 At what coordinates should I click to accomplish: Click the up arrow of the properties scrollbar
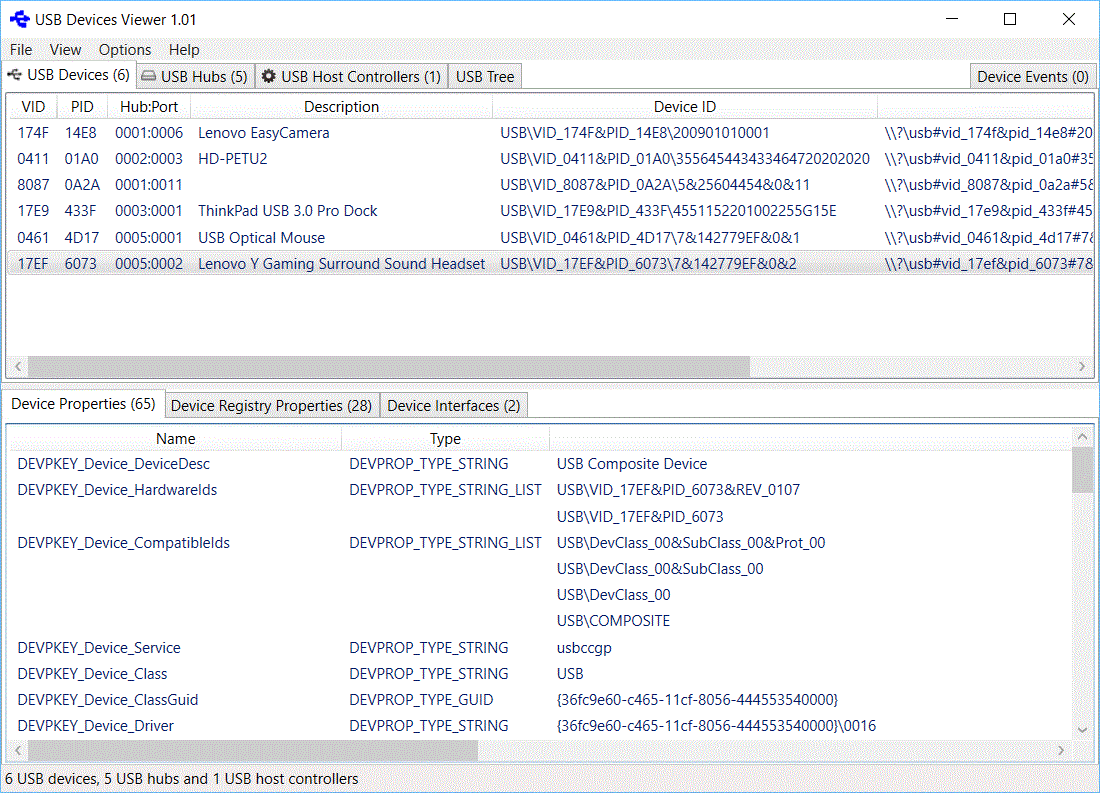coord(1083,435)
